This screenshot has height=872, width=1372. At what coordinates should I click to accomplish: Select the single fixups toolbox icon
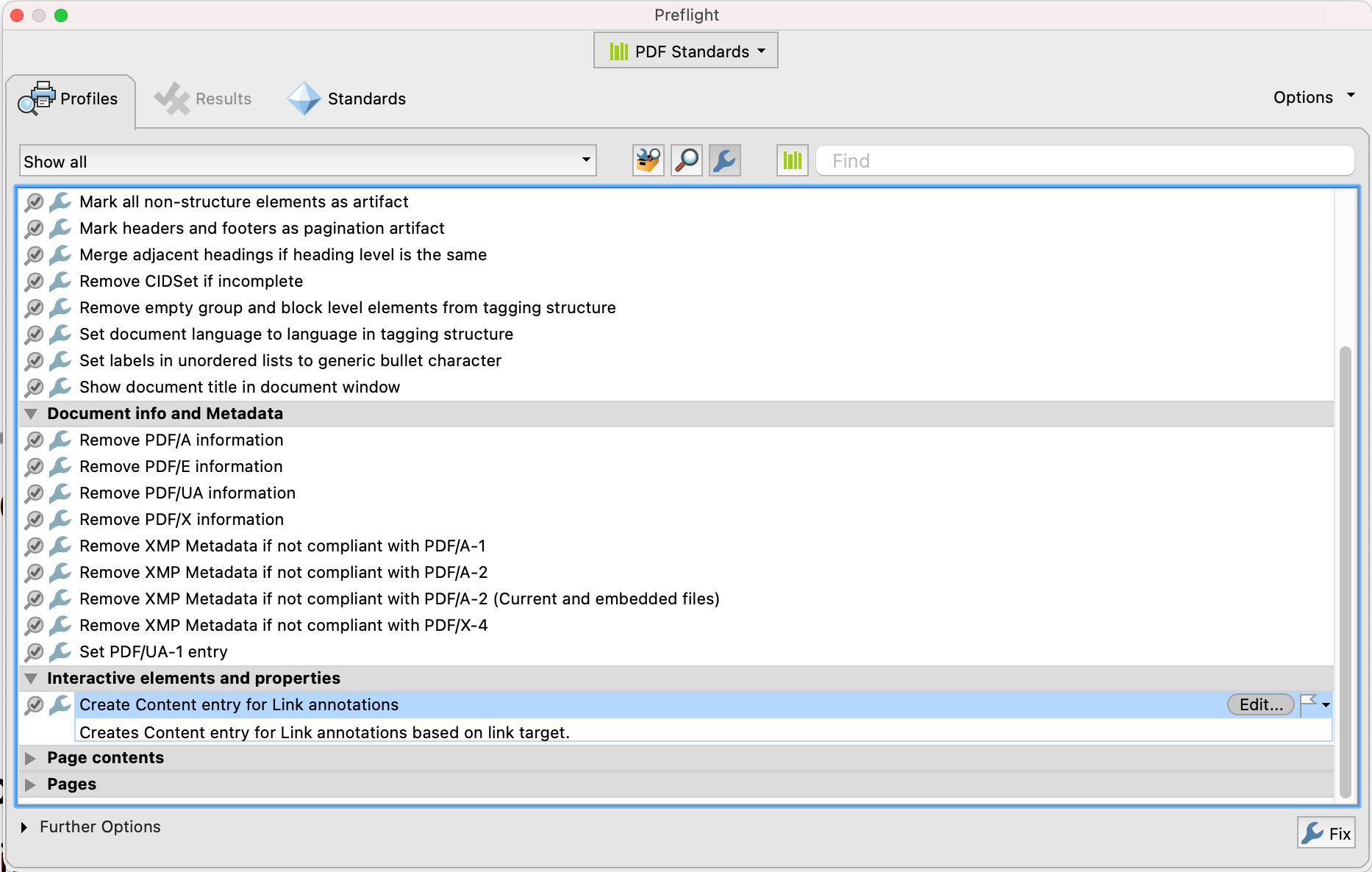coord(647,160)
